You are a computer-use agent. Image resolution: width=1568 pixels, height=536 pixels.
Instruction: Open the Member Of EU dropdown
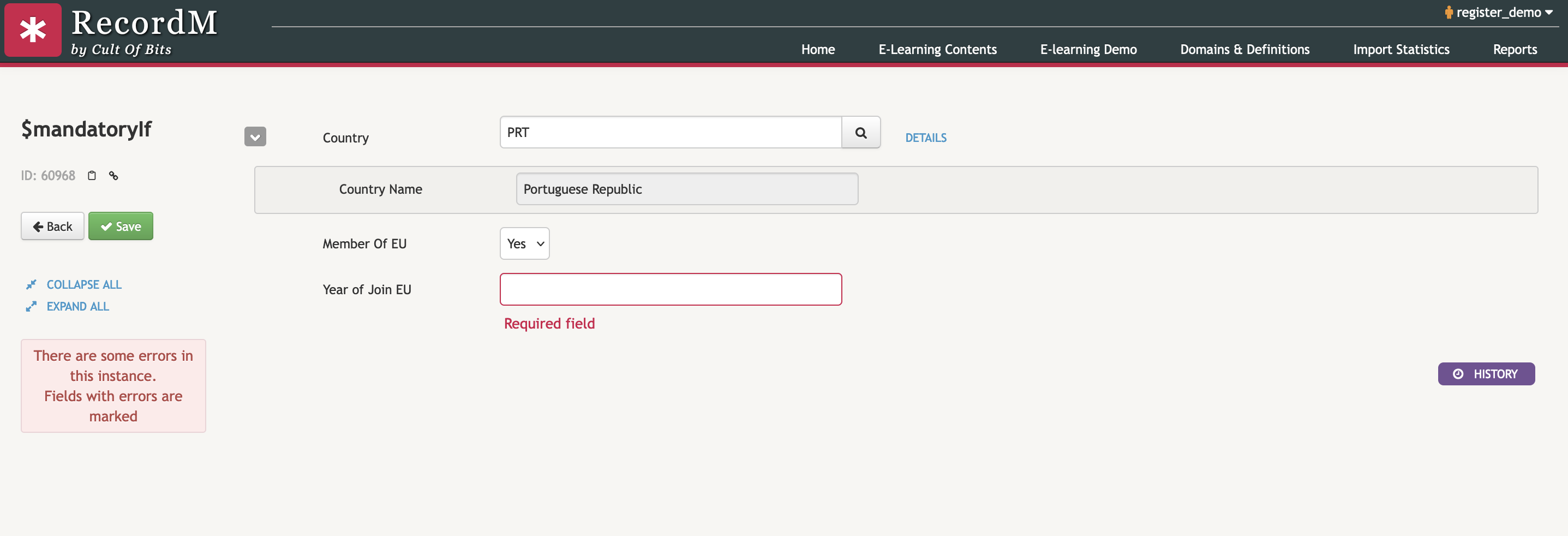point(524,243)
